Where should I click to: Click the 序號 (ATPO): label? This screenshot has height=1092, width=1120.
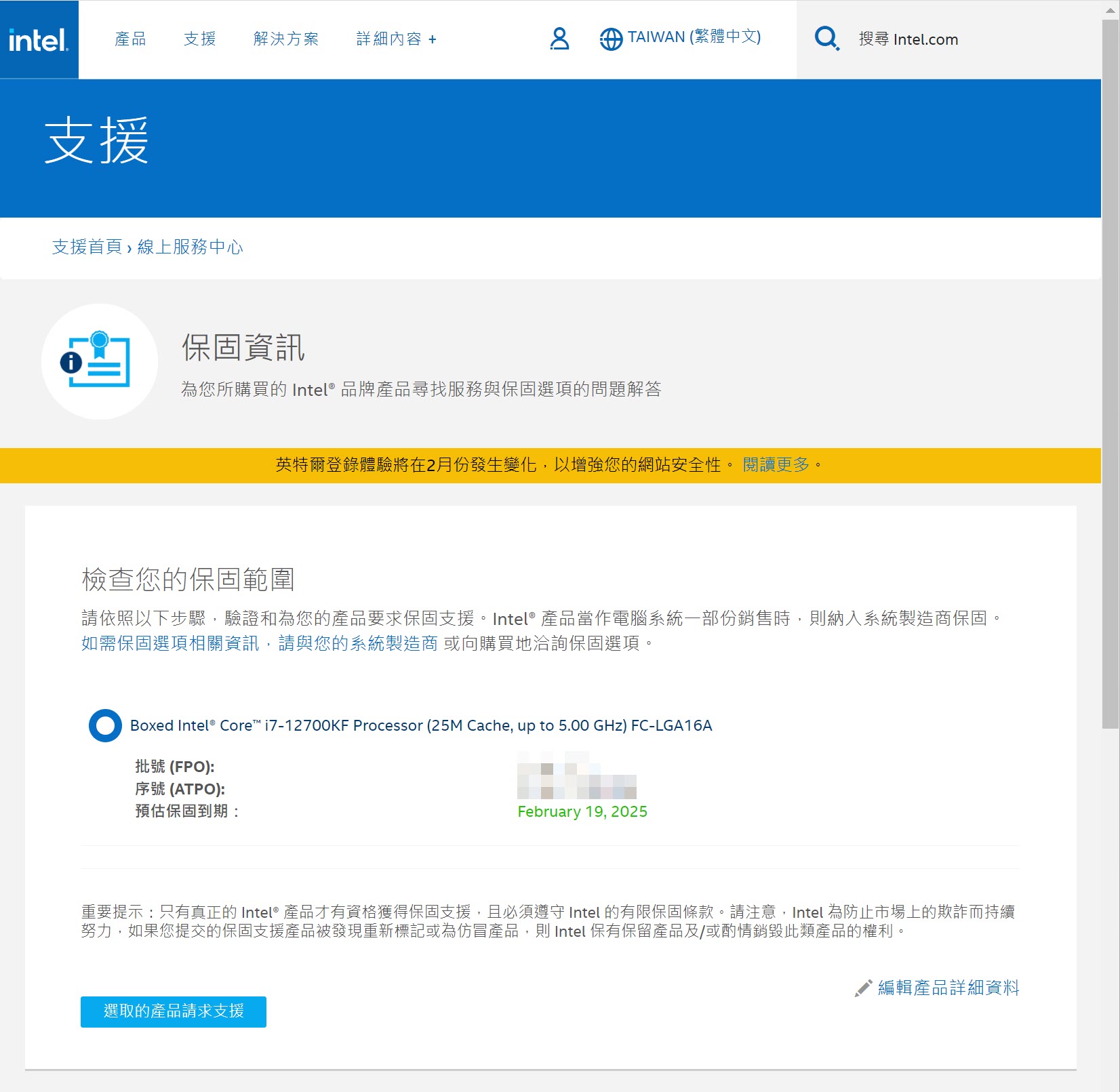[180, 789]
